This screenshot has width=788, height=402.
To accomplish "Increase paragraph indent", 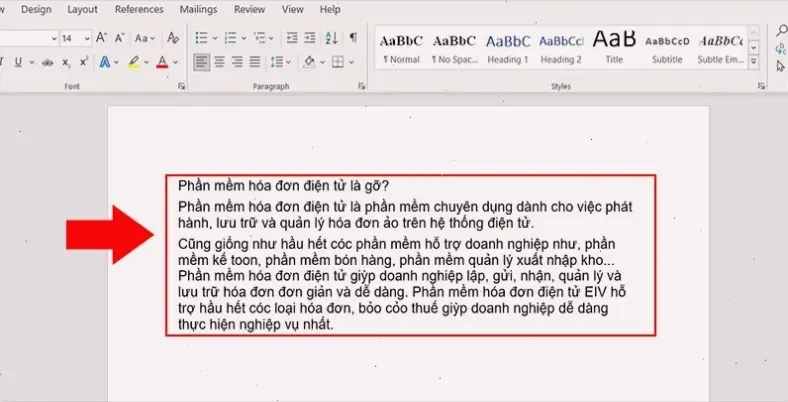I will (310, 38).
